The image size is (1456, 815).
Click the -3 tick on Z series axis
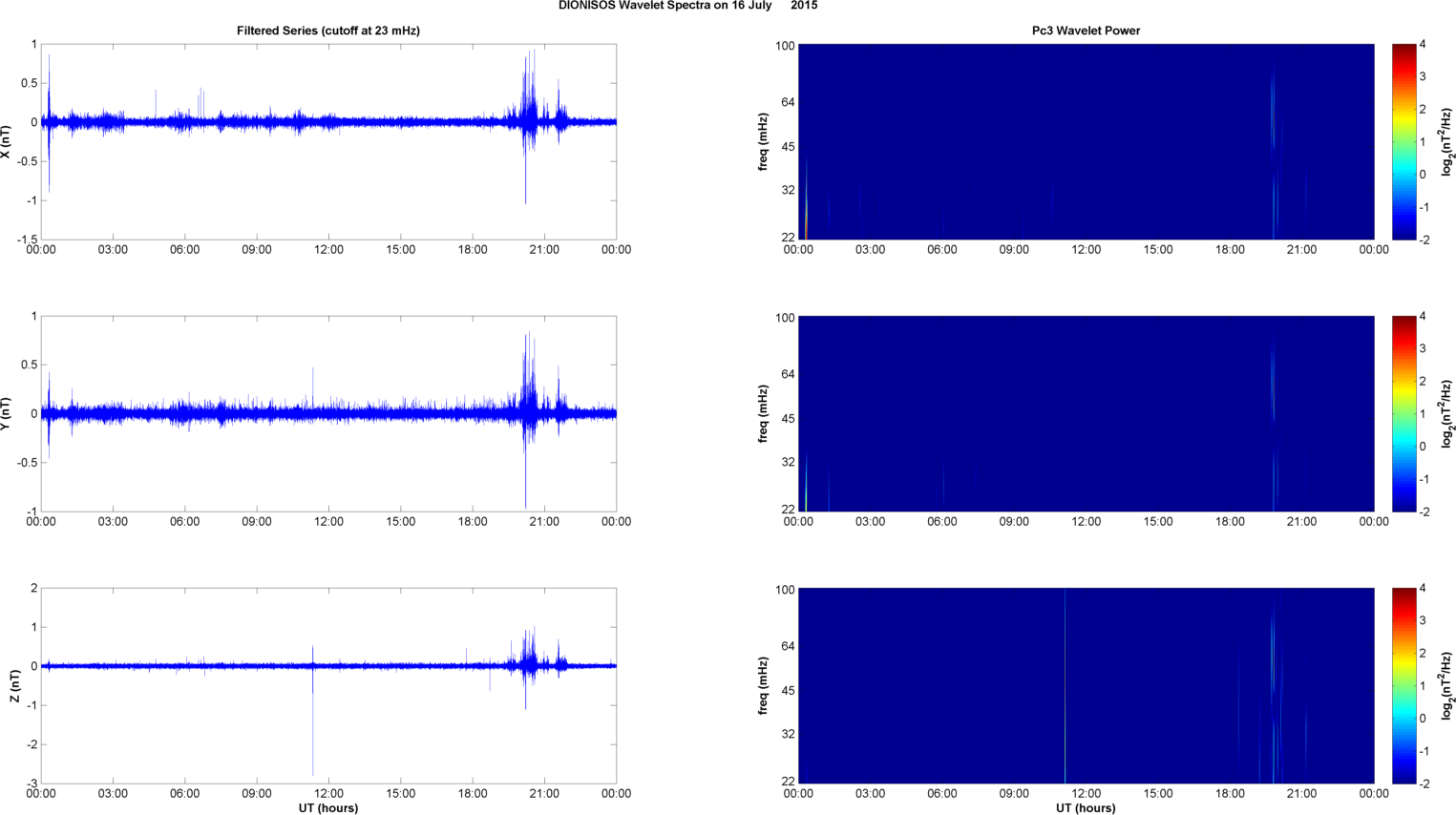[32, 784]
